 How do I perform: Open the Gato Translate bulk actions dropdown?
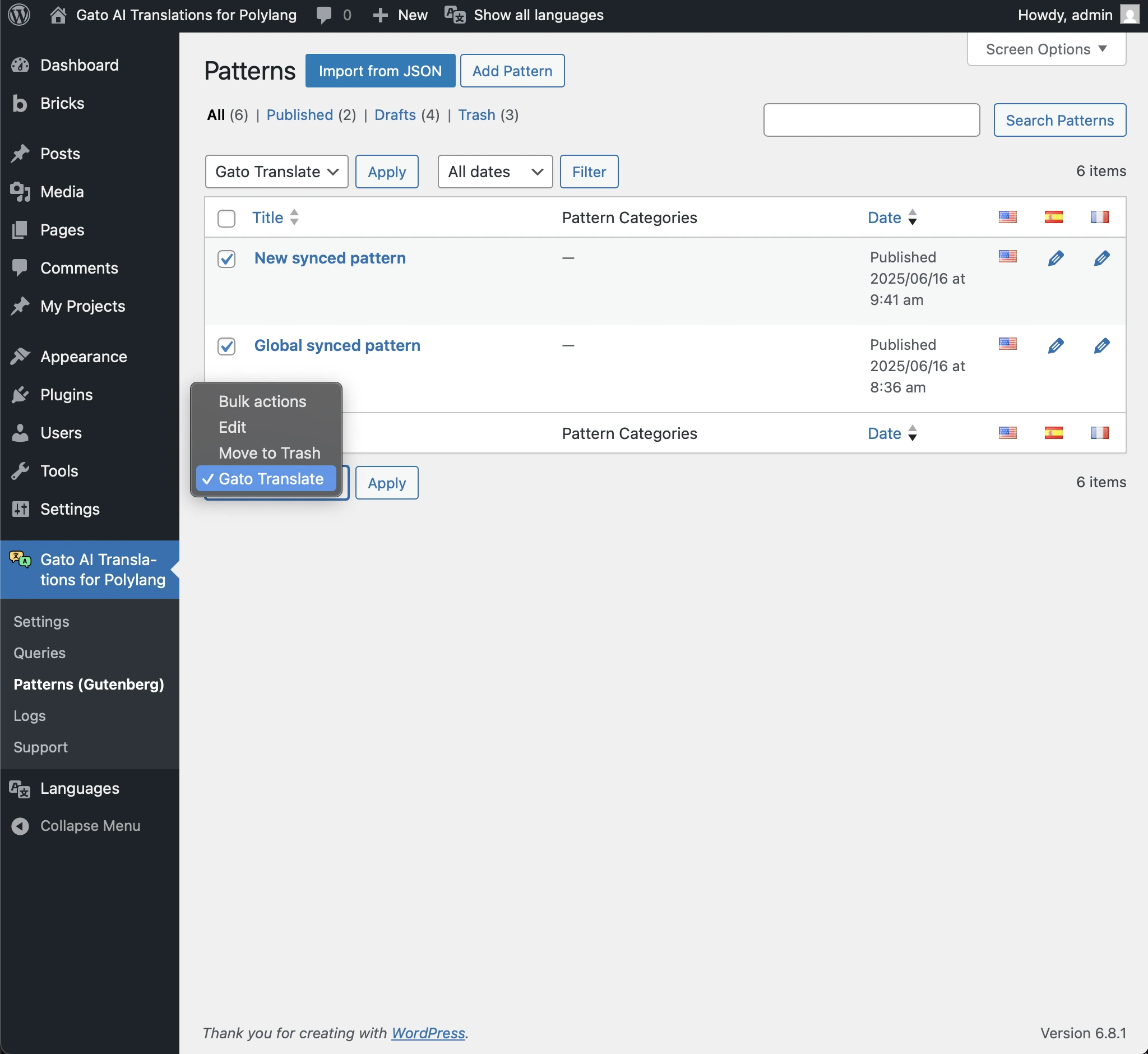click(276, 171)
